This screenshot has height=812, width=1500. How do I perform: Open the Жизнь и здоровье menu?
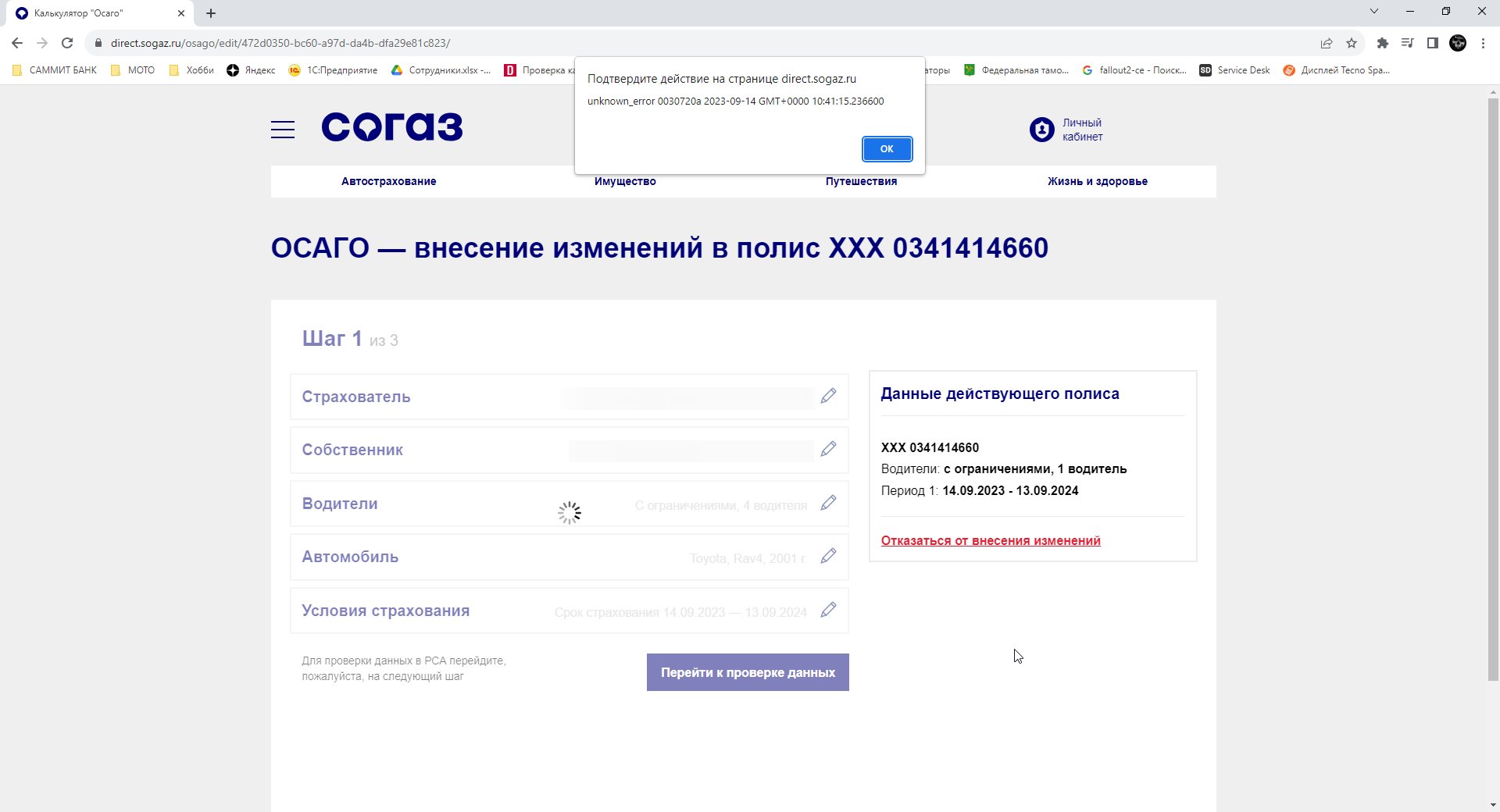tap(1098, 181)
